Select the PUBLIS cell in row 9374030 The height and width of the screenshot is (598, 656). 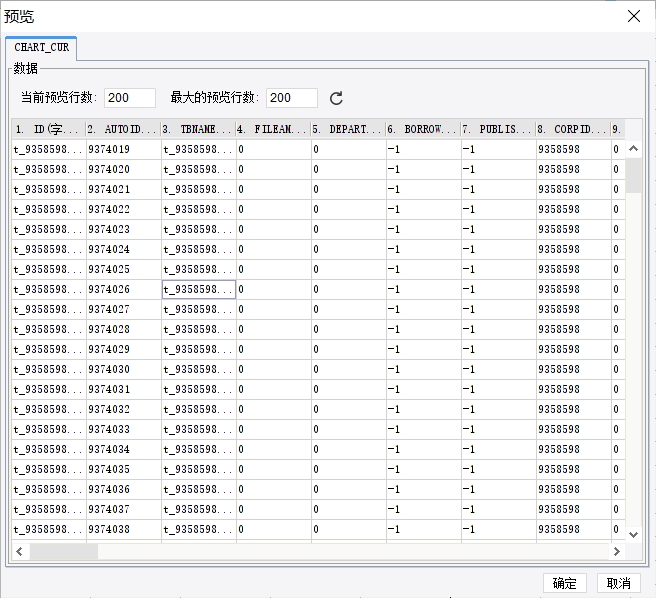499,370
